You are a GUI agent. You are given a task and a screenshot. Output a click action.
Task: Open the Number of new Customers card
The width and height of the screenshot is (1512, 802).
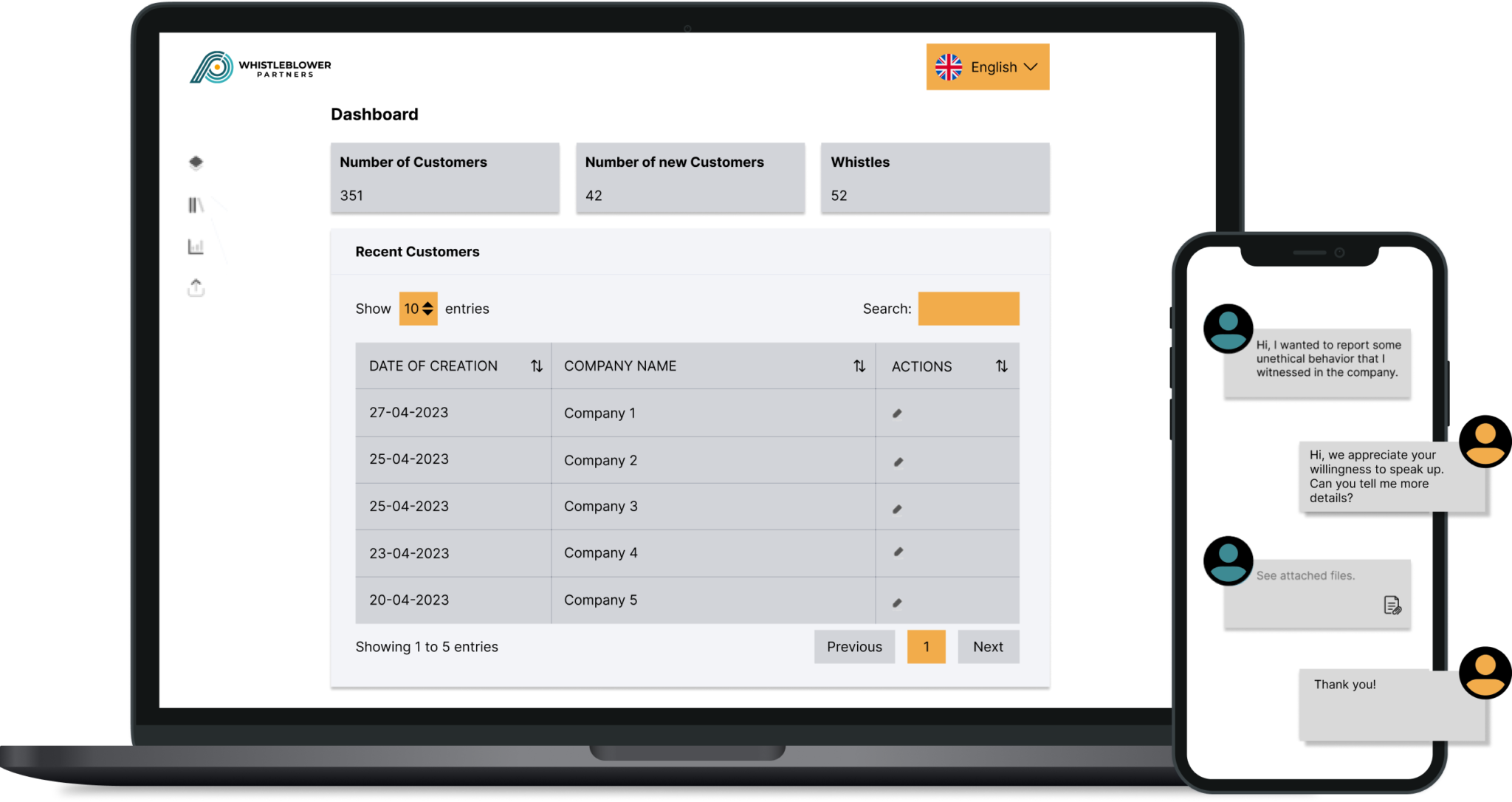pos(690,178)
